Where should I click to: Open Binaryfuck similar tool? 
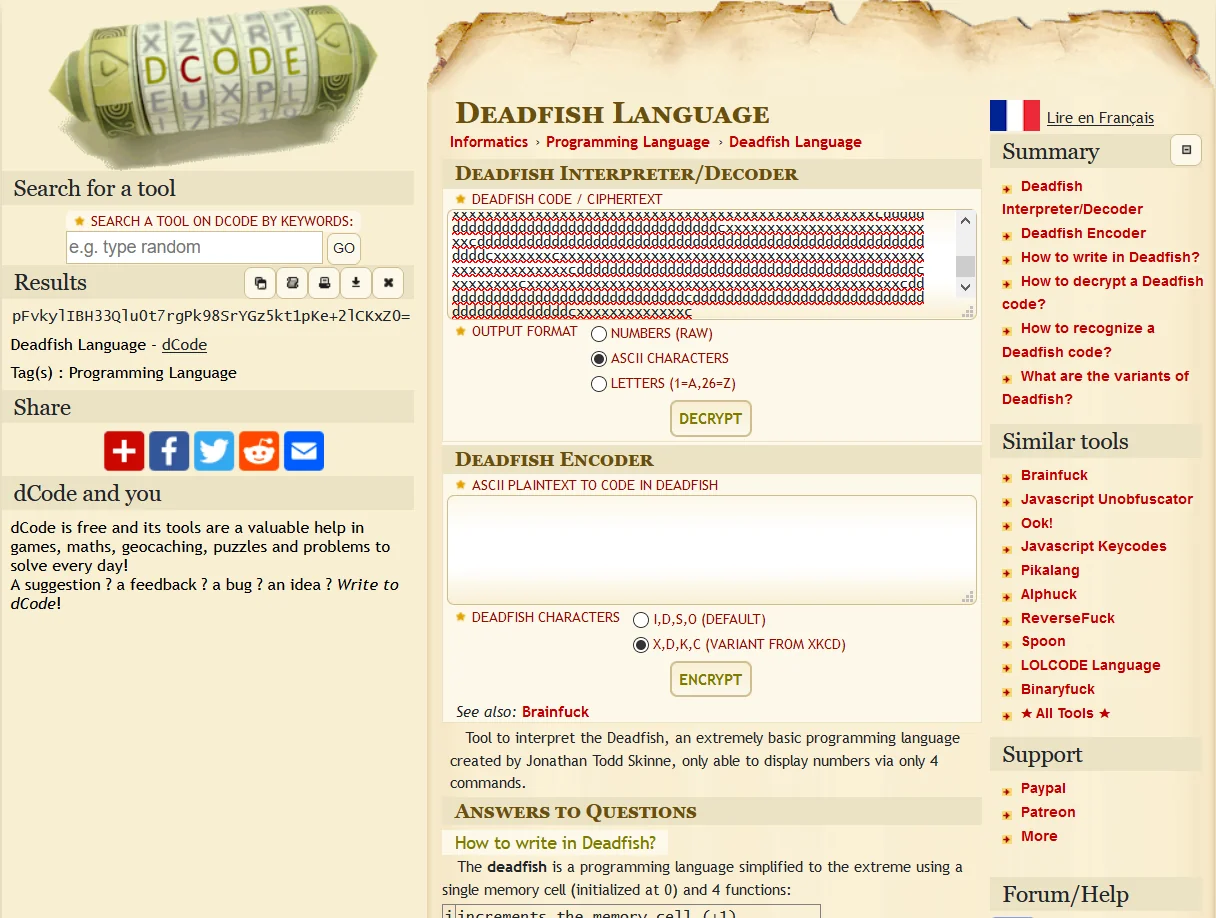coord(1058,689)
